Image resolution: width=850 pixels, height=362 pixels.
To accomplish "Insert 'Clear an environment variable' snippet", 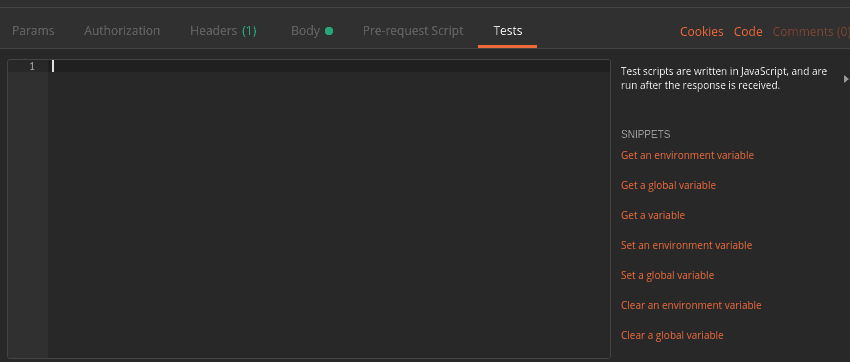I will click(691, 305).
